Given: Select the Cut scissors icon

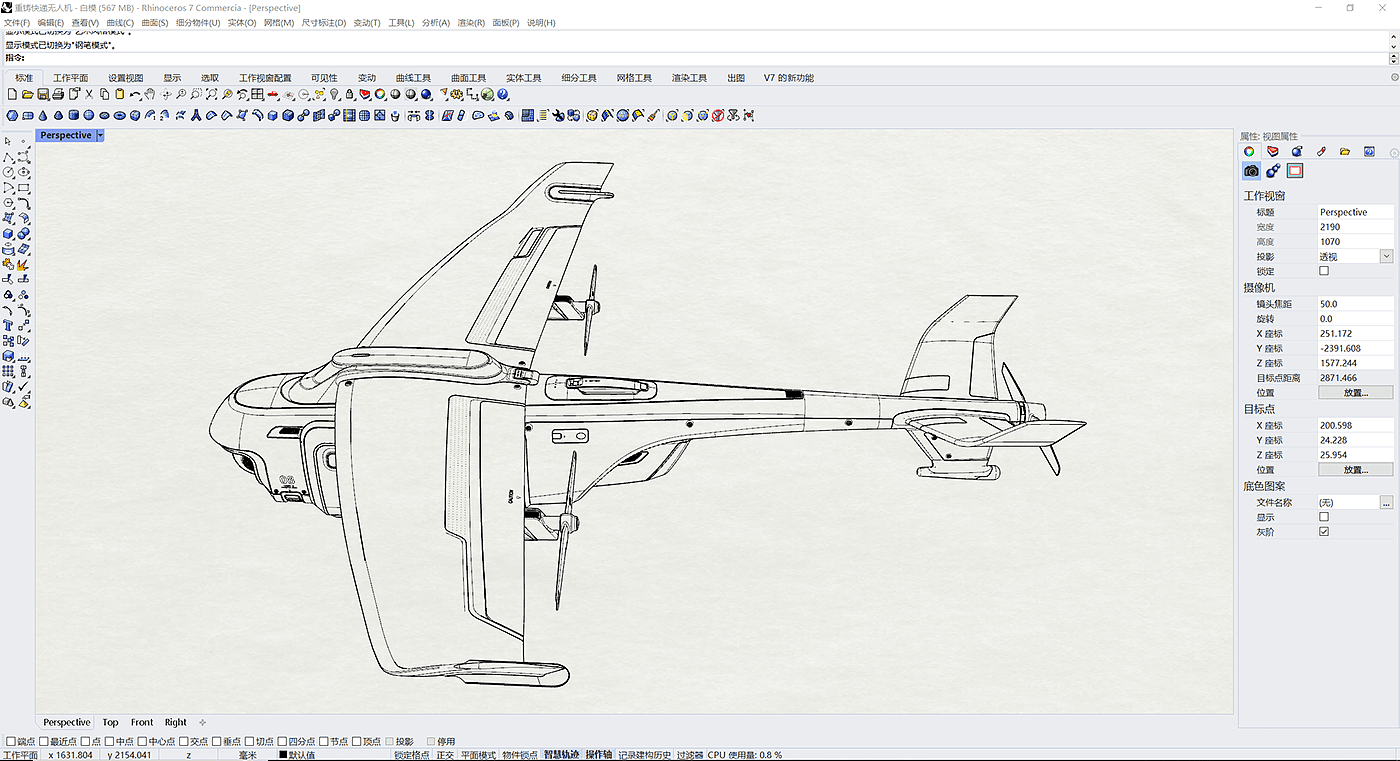Looking at the screenshot, I should pos(89,95).
